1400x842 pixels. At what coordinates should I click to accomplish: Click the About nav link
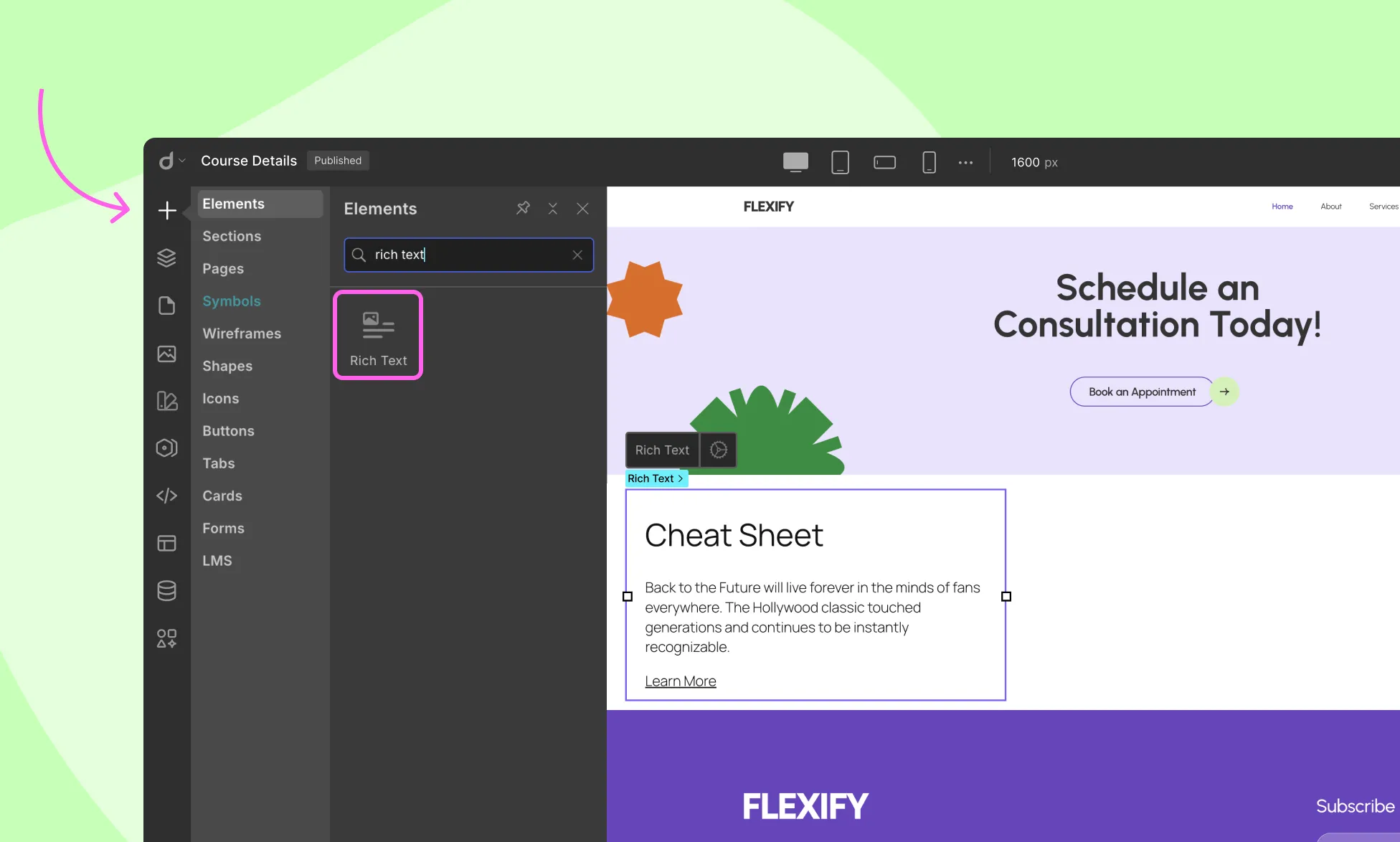pyautogui.click(x=1331, y=207)
